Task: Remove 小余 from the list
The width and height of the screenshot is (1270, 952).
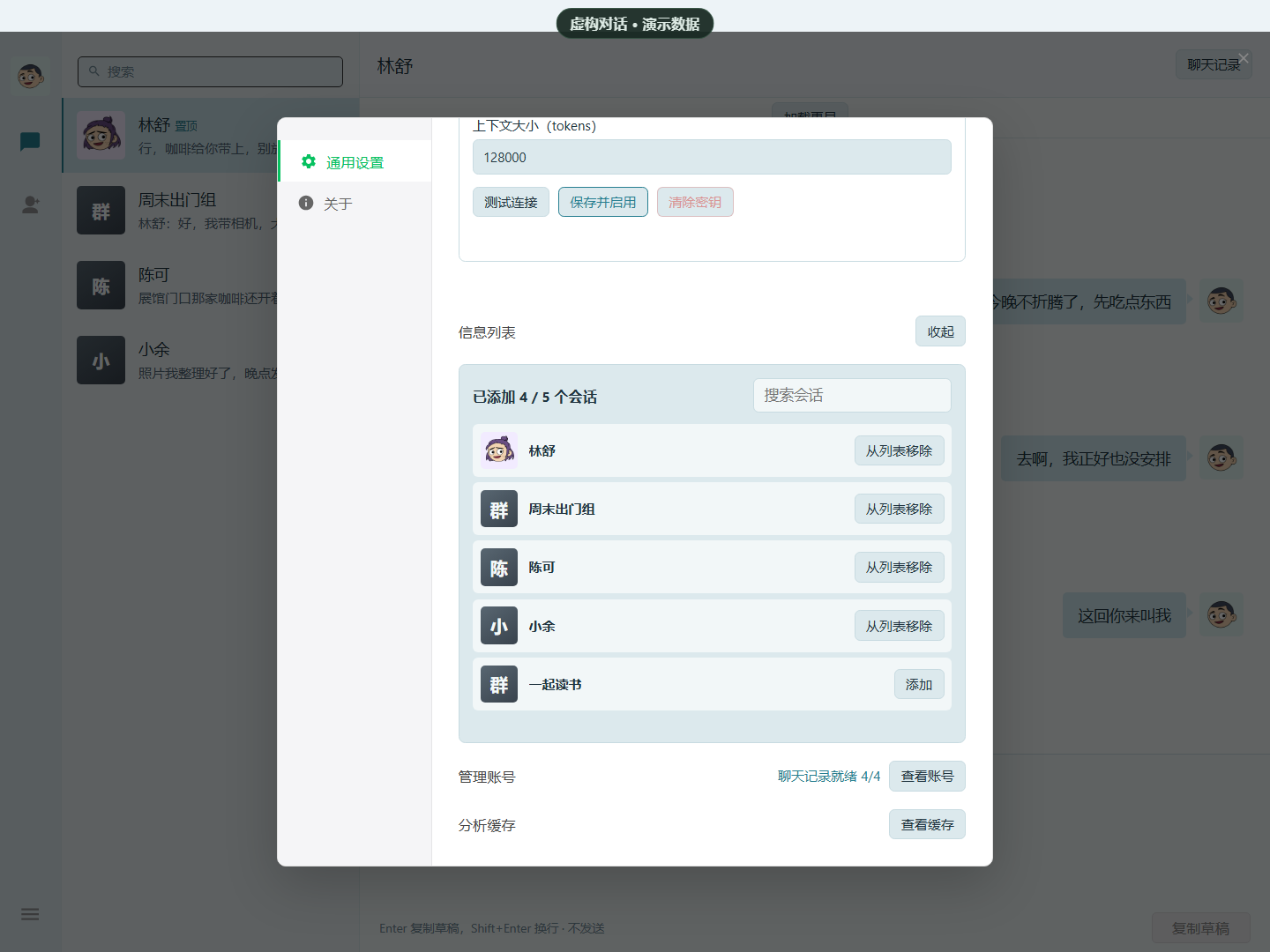Action: click(x=899, y=626)
